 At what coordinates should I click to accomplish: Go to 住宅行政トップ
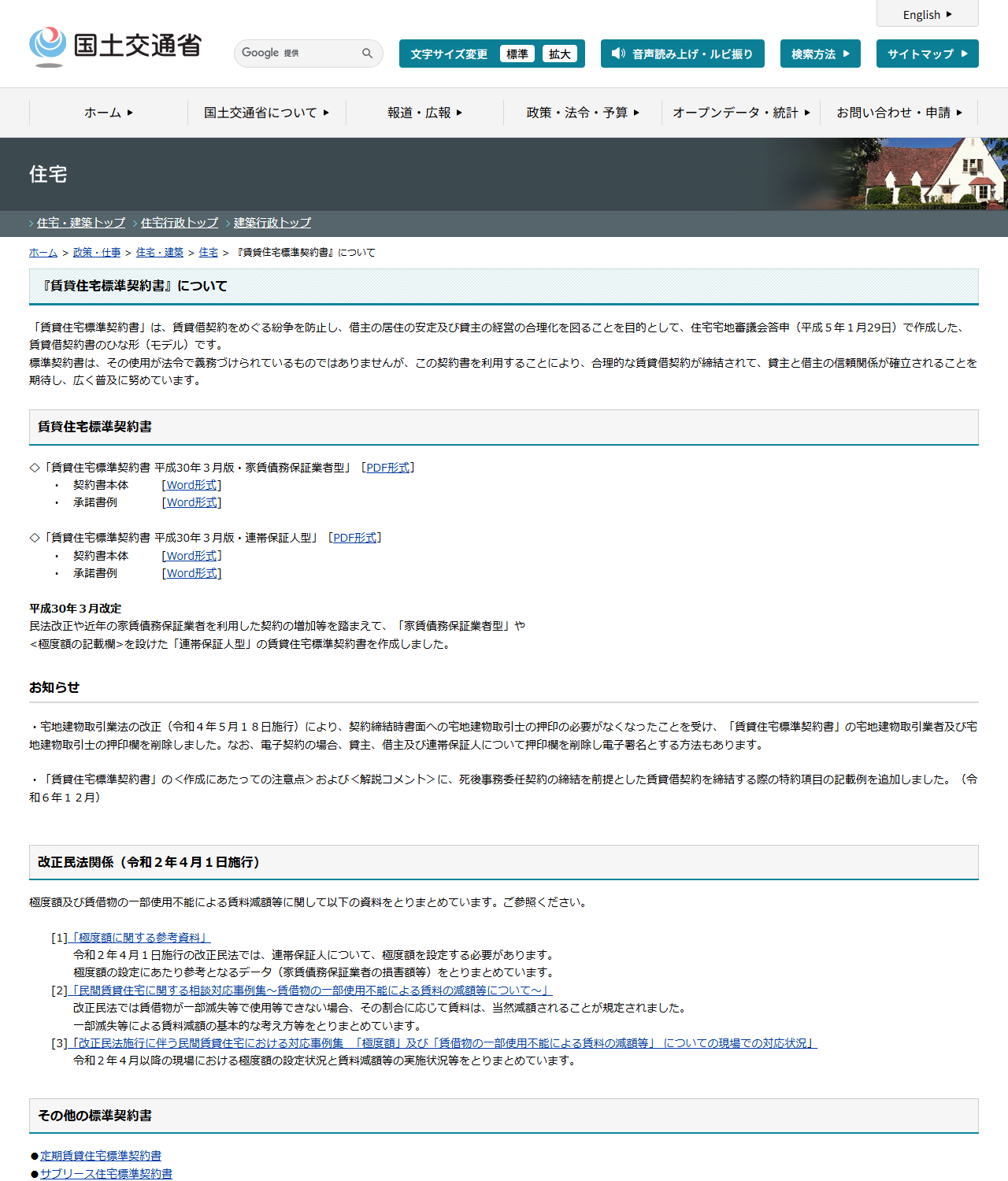[x=180, y=223]
